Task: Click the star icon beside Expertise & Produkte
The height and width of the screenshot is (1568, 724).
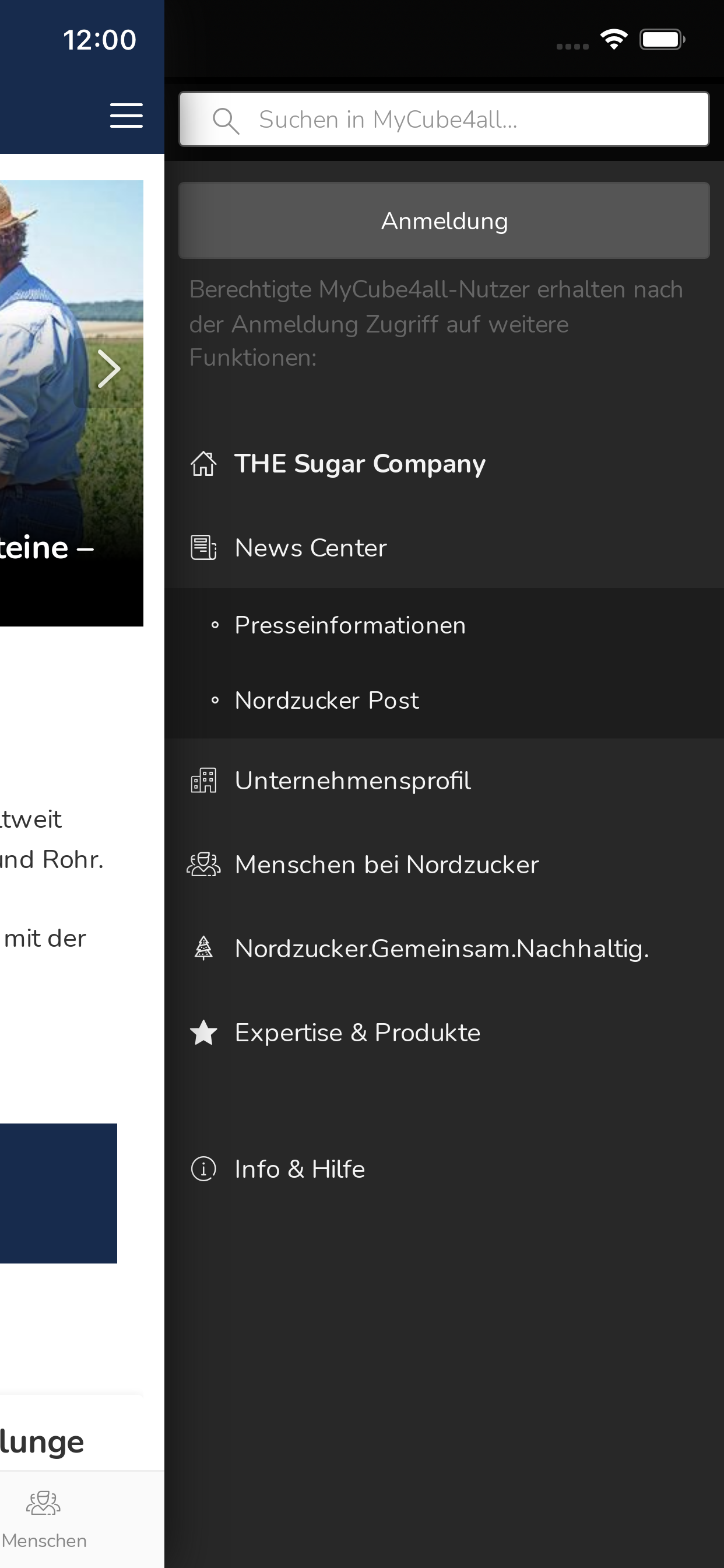Action: pos(203,1032)
